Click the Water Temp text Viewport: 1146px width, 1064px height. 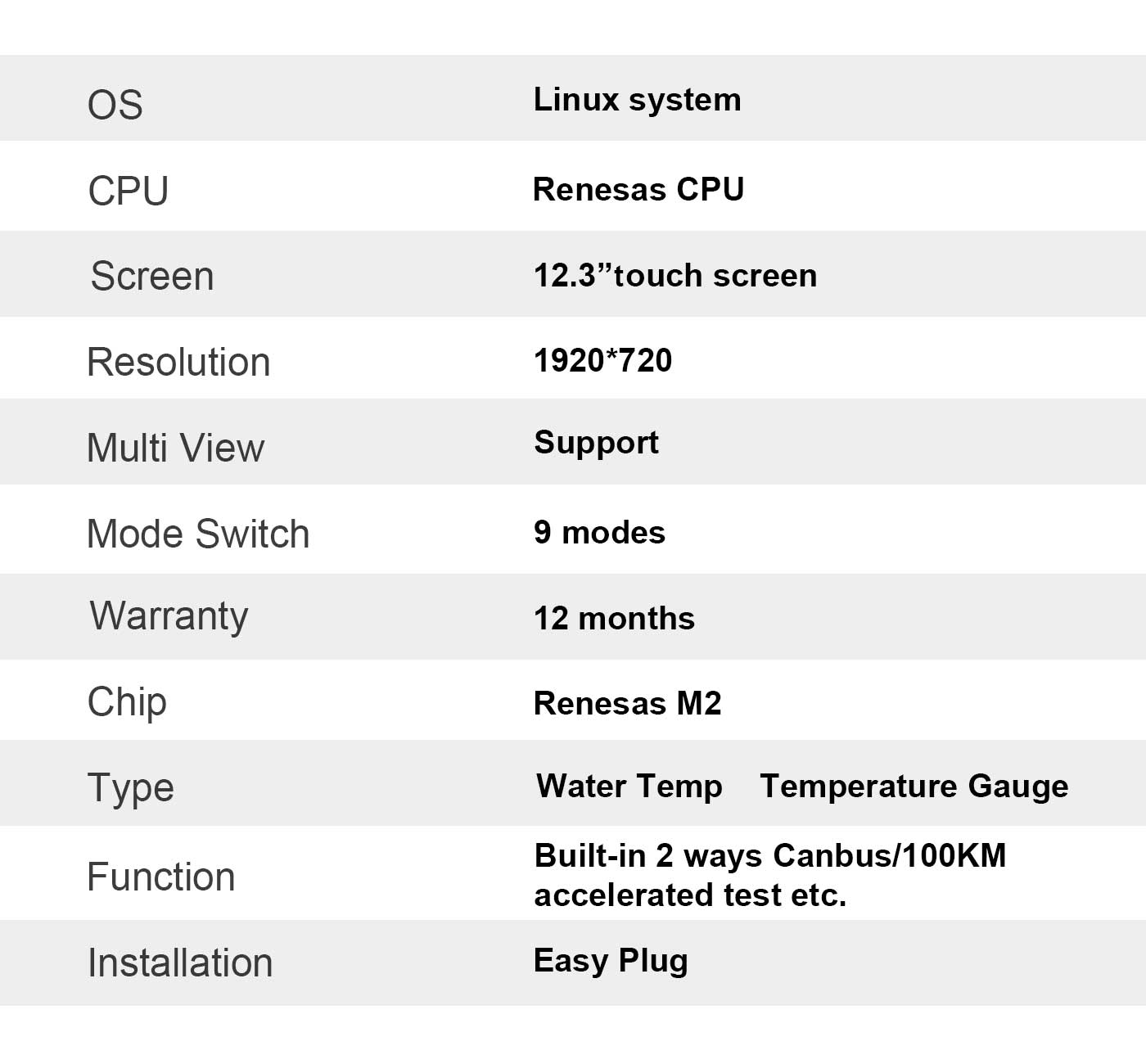pyautogui.click(x=629, y=786)
